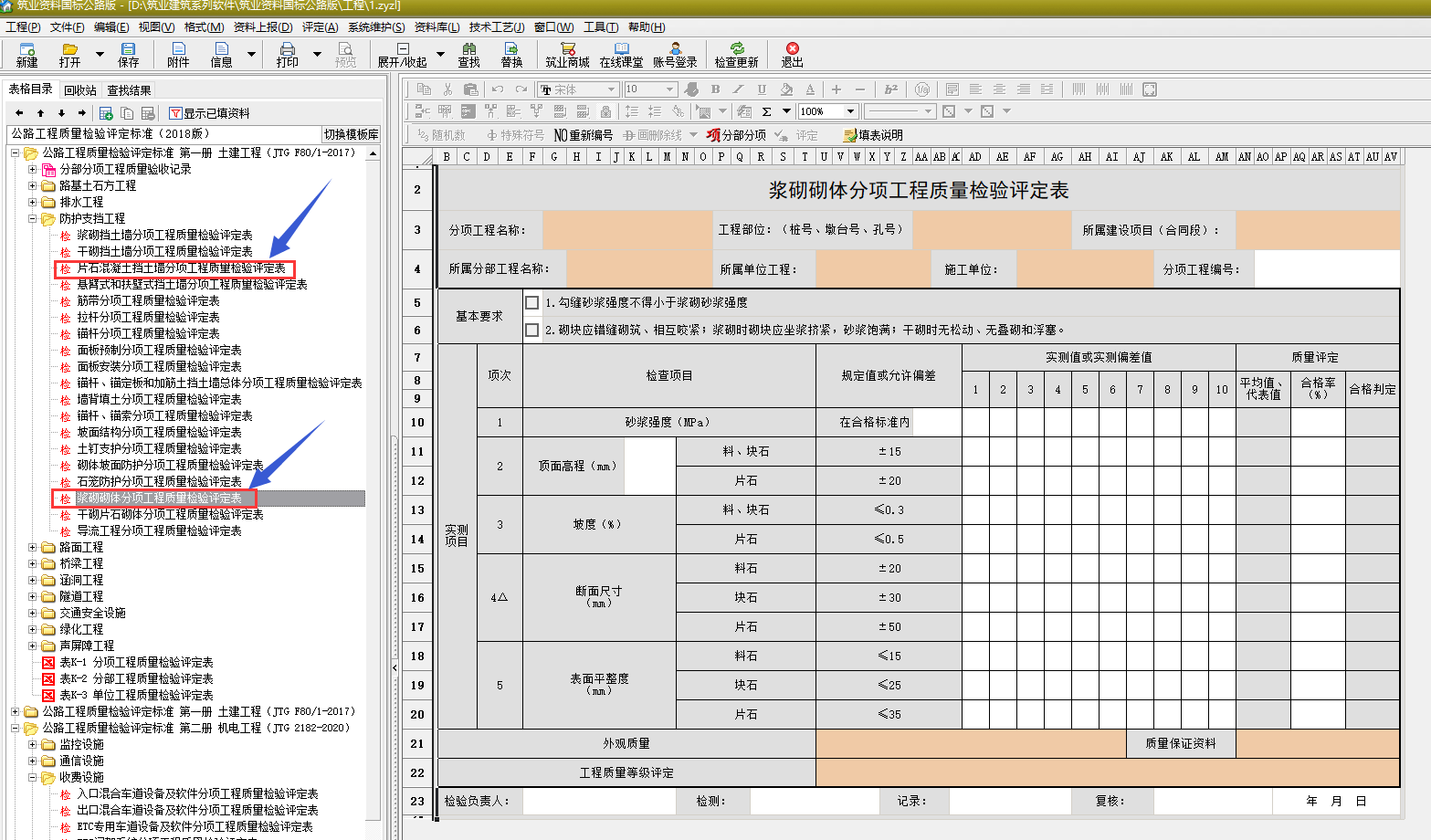Click the 切换模板库 button

click(x=352, y=134)
